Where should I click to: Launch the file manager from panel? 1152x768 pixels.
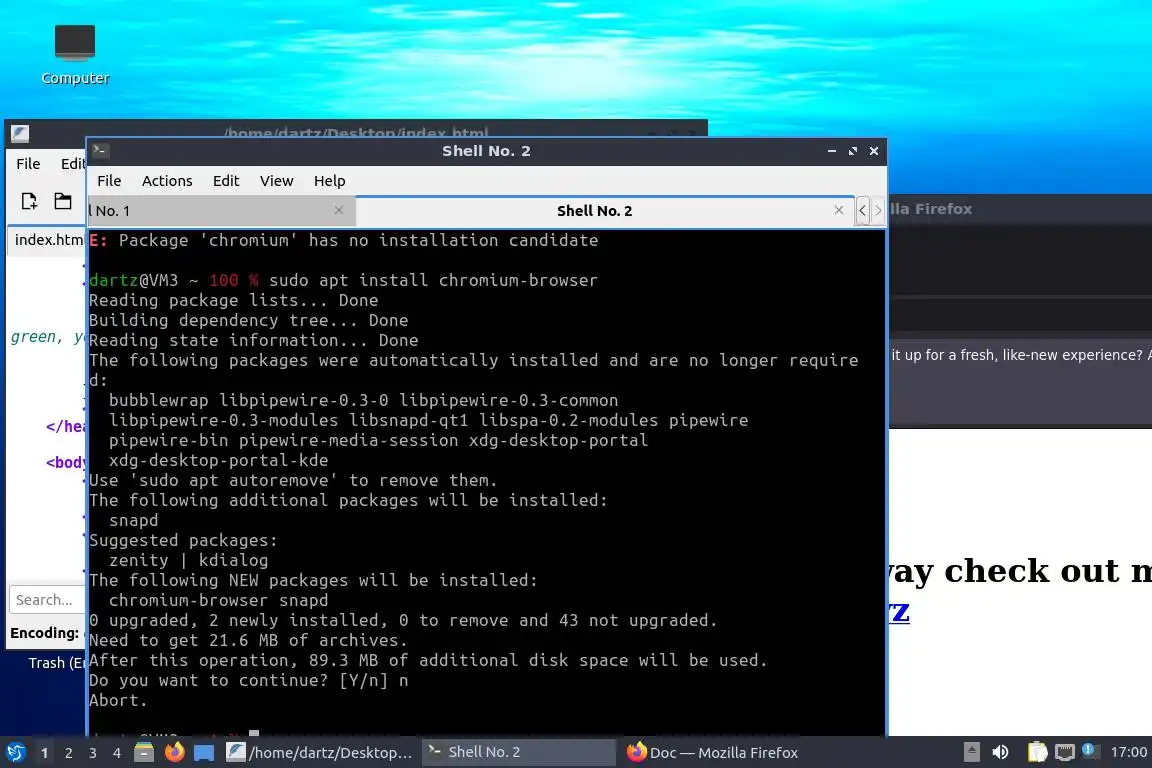pos(144,753)
